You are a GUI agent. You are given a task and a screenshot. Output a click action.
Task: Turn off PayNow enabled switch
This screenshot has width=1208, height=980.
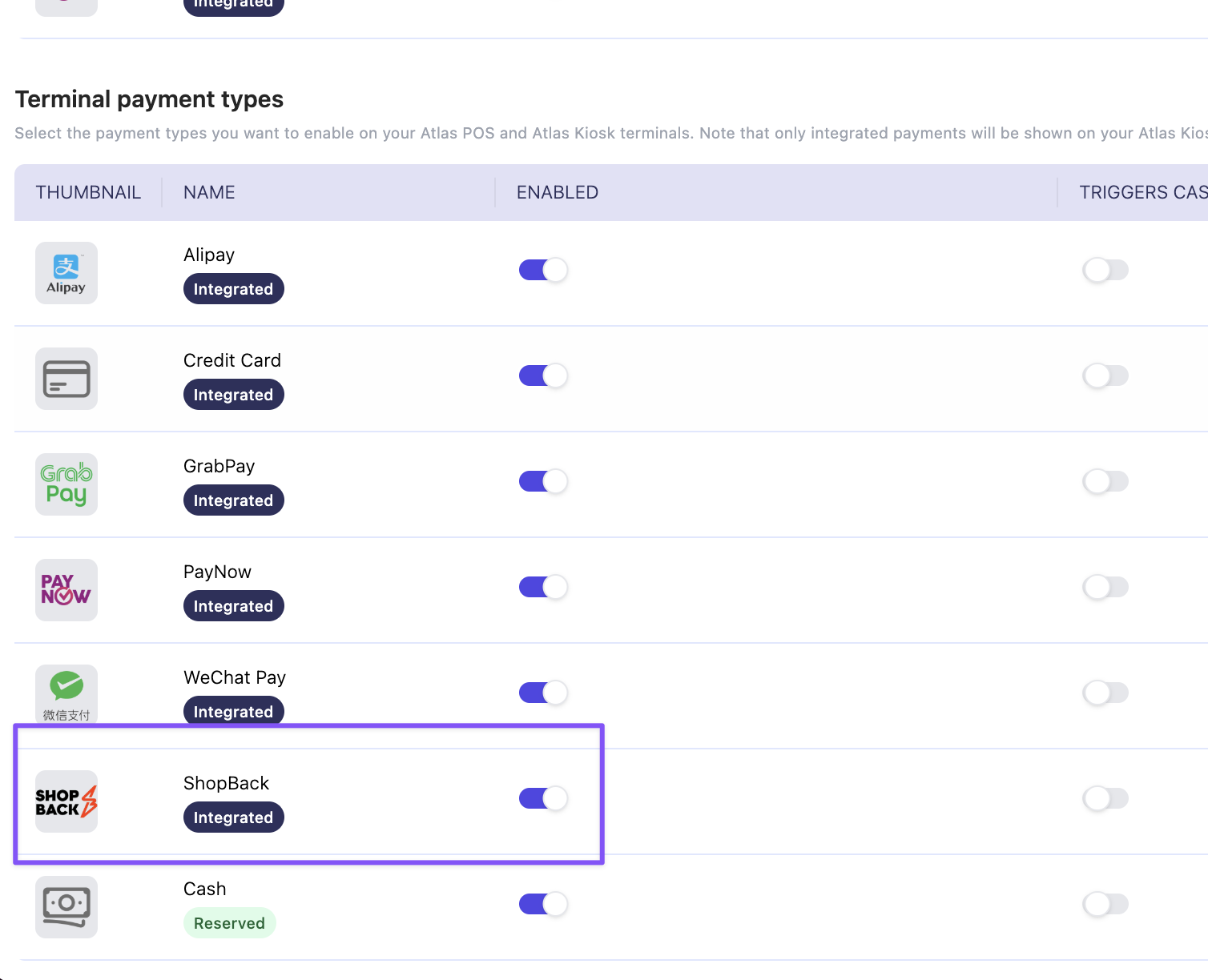(543, 587)
